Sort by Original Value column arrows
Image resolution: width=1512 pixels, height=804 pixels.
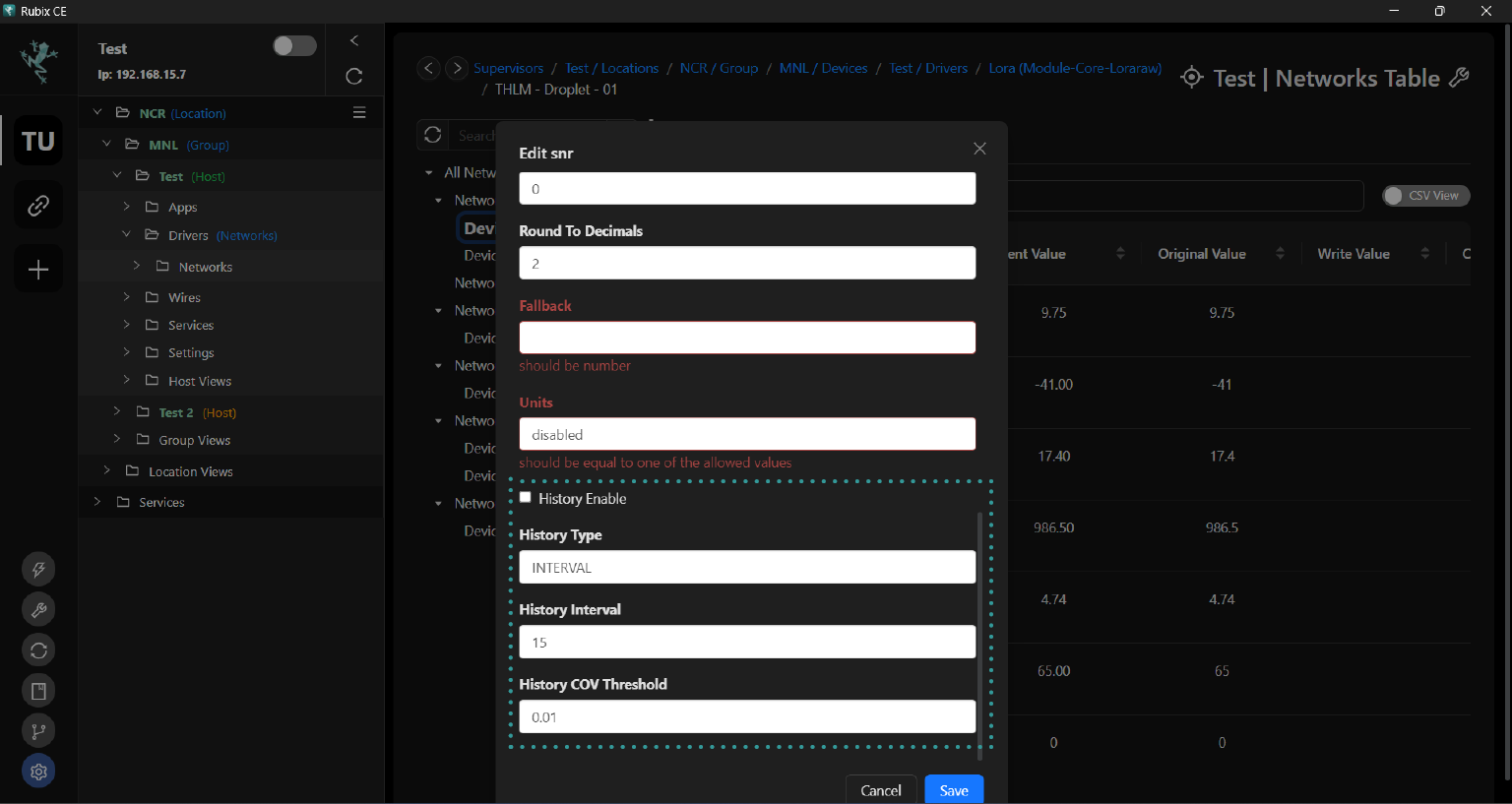(x=1280, y=254)
